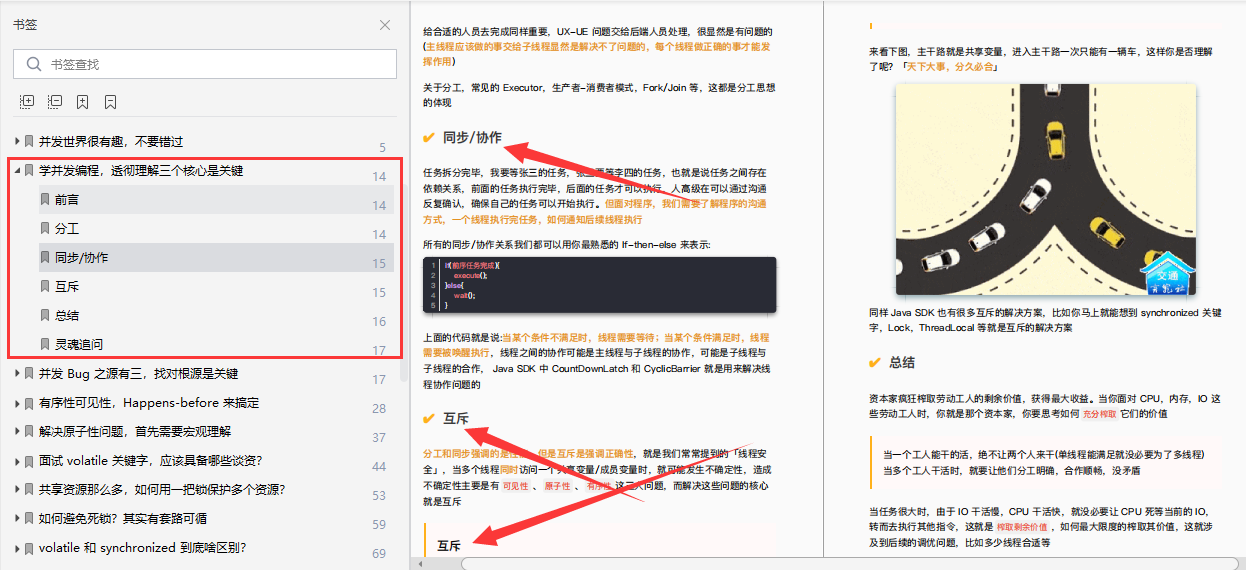Viewport: 1246px width, 570px height.
Task: Expand the 如何避免死锁 bookmark
Action: (17, 519)
